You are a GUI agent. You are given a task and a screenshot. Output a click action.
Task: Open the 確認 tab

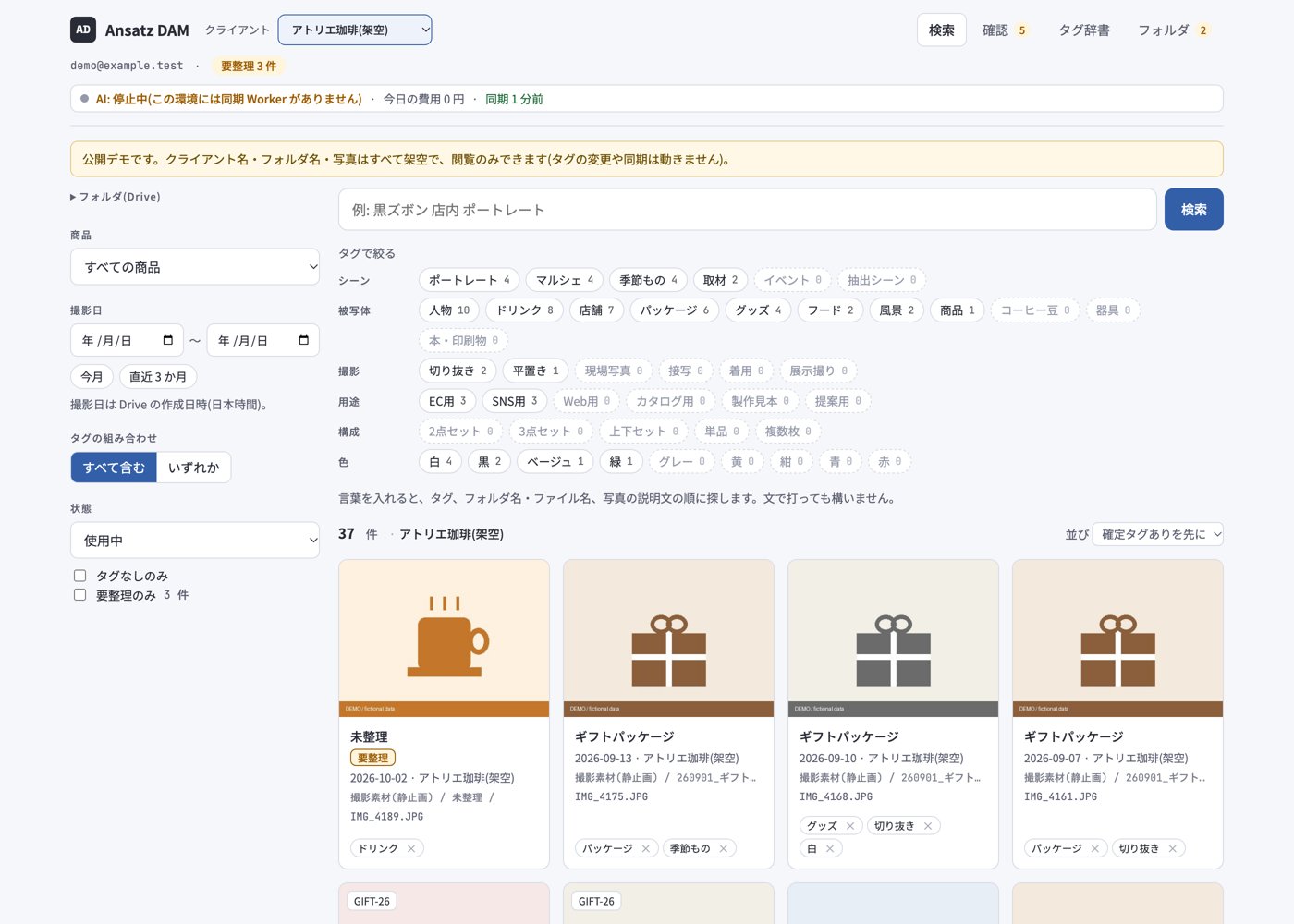(x=1005, y=30)
